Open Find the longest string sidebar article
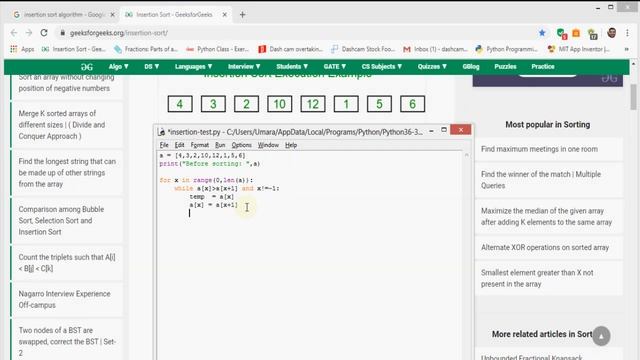Viewport: 640px width, 360px height. 67,173
